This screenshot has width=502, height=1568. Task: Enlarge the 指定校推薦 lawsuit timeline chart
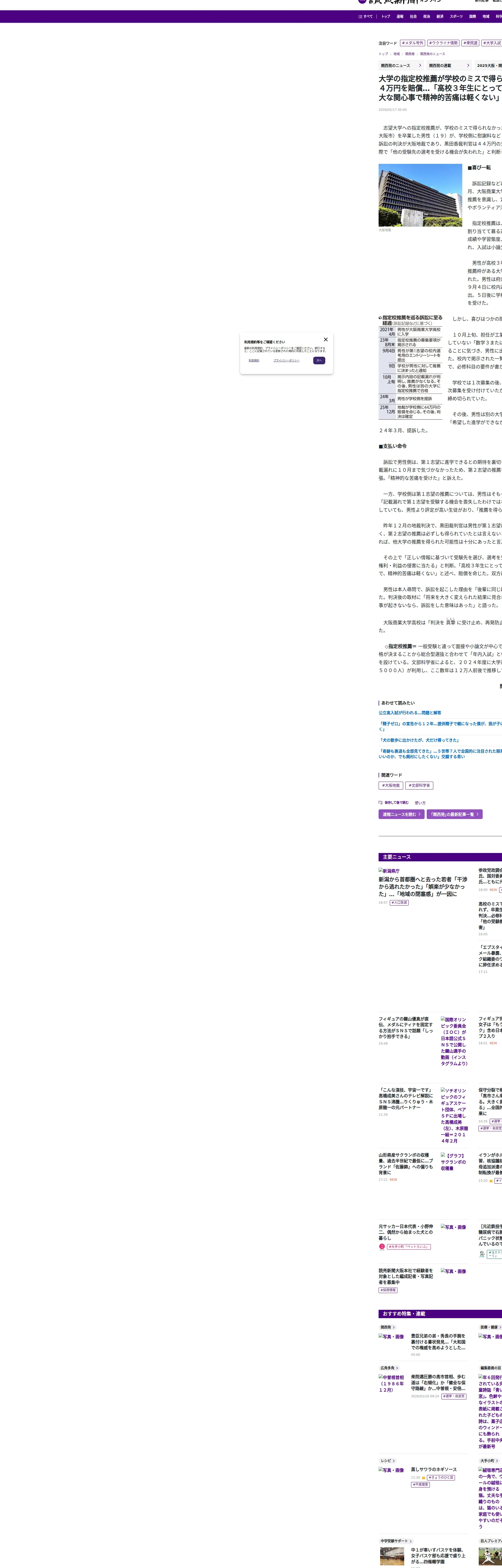(x=410, y=367)
